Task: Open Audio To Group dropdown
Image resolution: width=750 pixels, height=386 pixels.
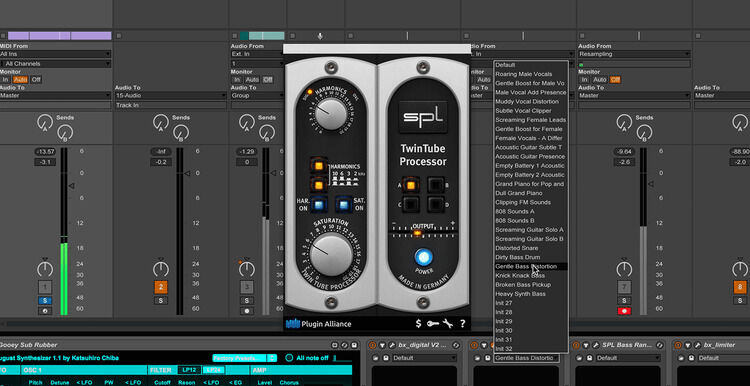Action: coord(257,96)
